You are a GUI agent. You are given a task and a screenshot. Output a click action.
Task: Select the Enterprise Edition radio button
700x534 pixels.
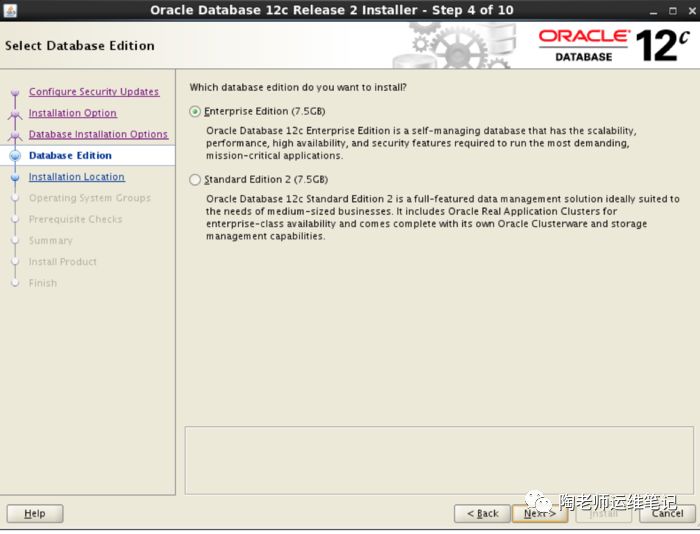click(x=195, y=111)
